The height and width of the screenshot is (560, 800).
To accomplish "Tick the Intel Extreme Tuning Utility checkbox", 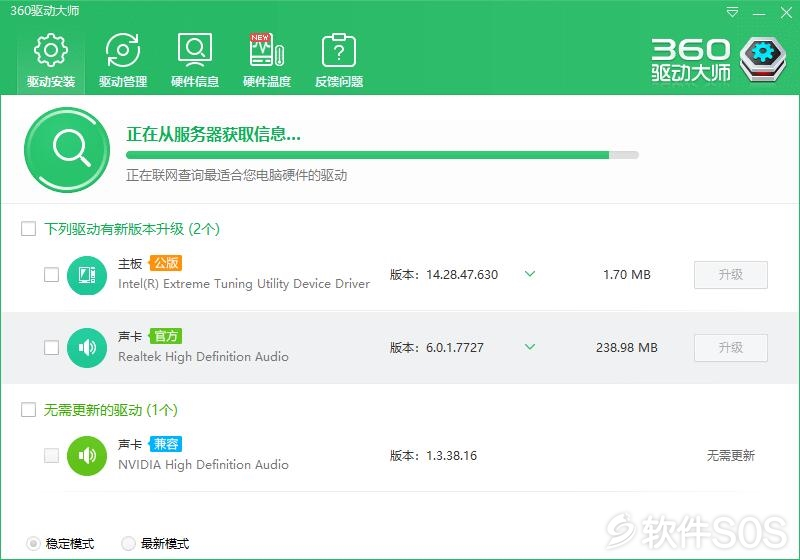I will pyautogui.click(x=52, y=275).
